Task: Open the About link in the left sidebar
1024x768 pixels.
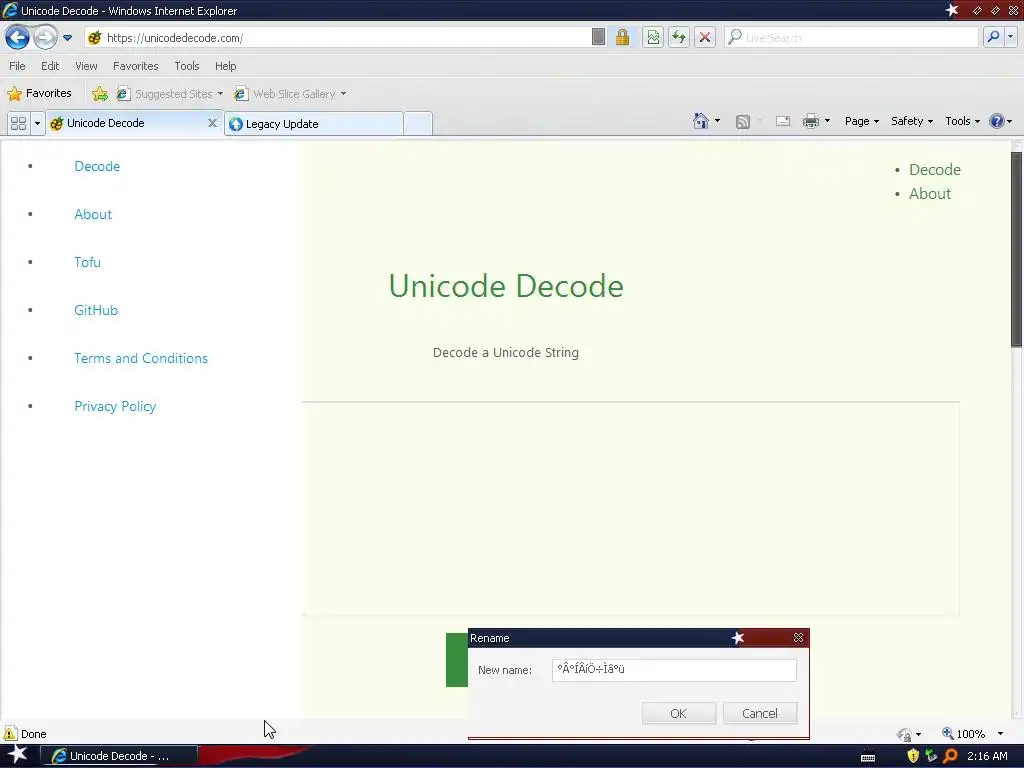Action: point(93,214)
